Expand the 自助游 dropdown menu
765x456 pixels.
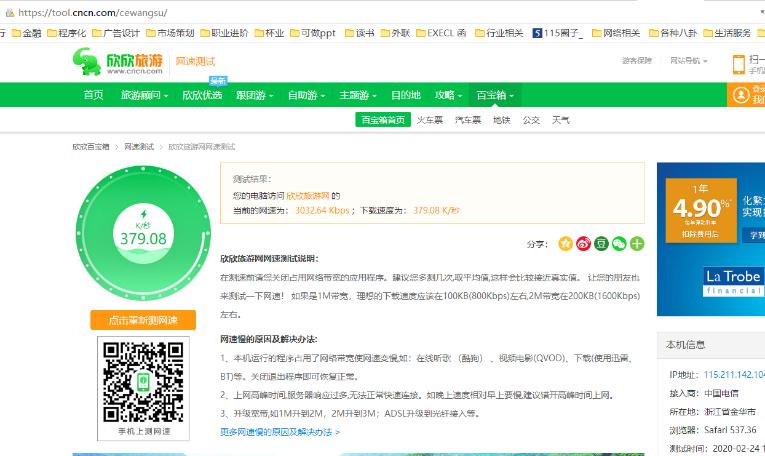pos(306,95)
